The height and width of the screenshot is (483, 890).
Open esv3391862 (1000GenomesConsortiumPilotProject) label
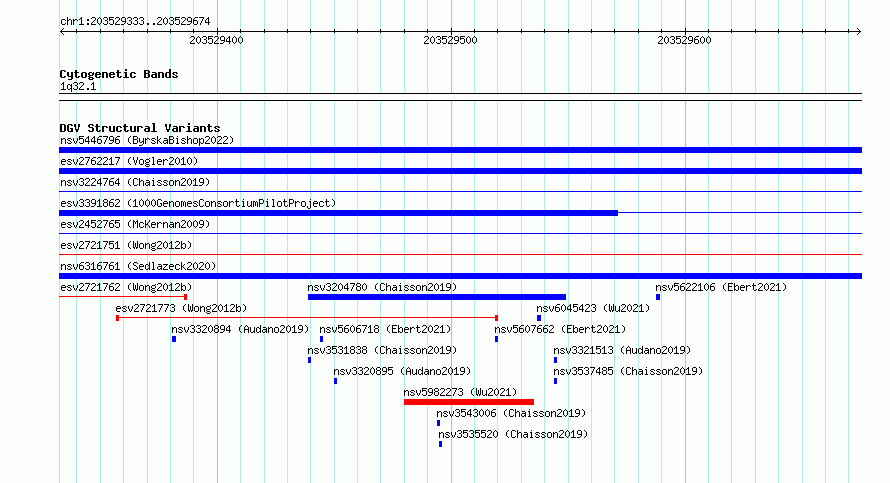pos(198,203)
